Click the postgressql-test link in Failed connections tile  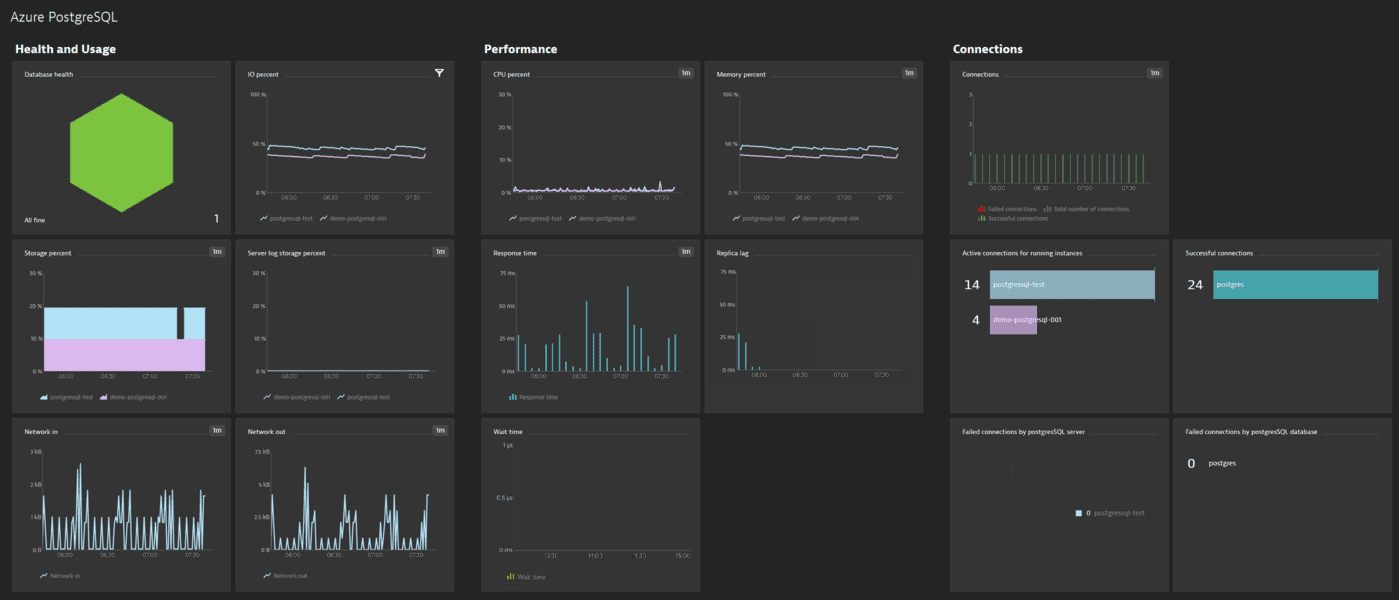(1120, 512)
